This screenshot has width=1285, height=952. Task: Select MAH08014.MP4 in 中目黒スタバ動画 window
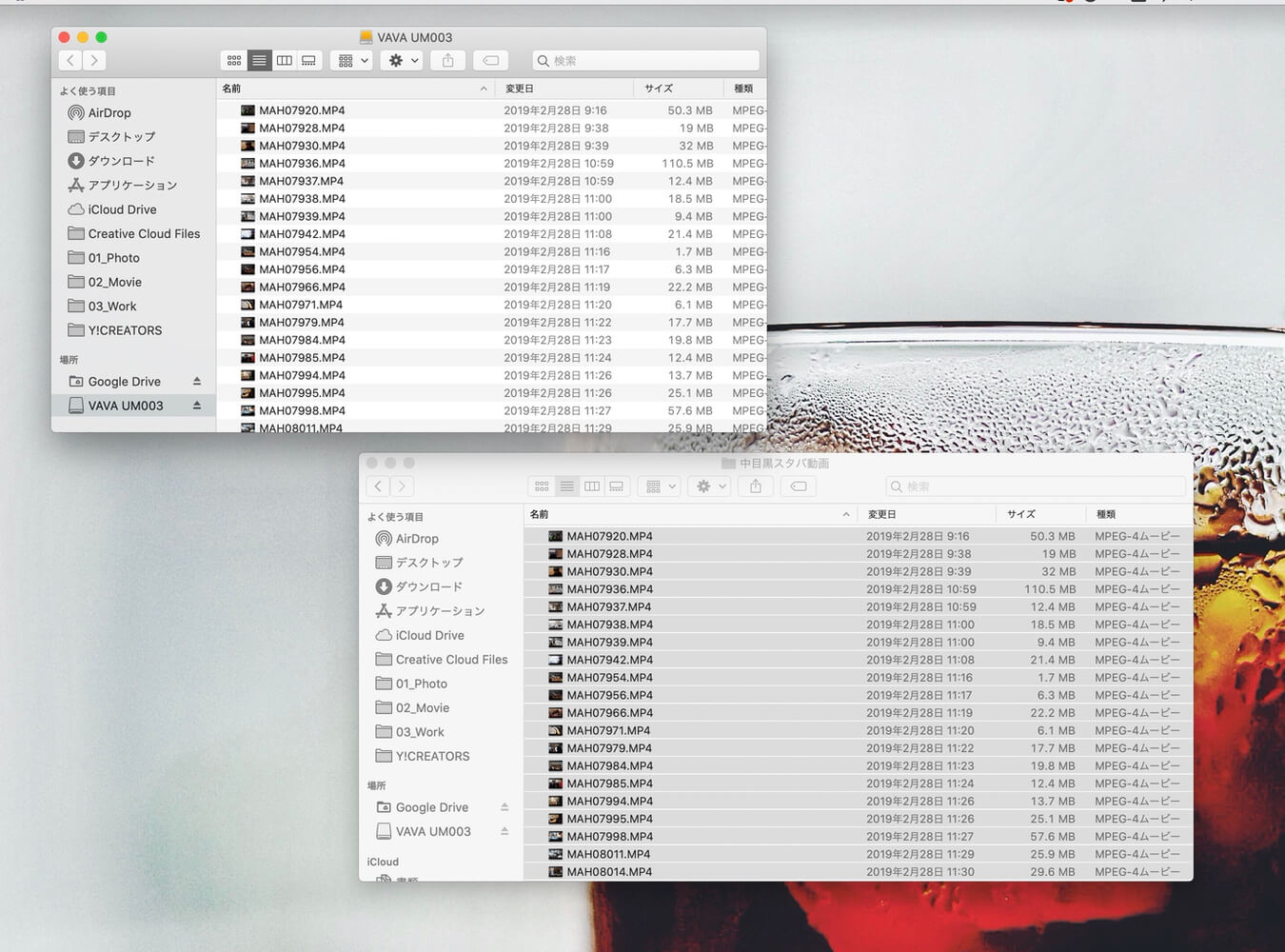click(x=858, y=872)
